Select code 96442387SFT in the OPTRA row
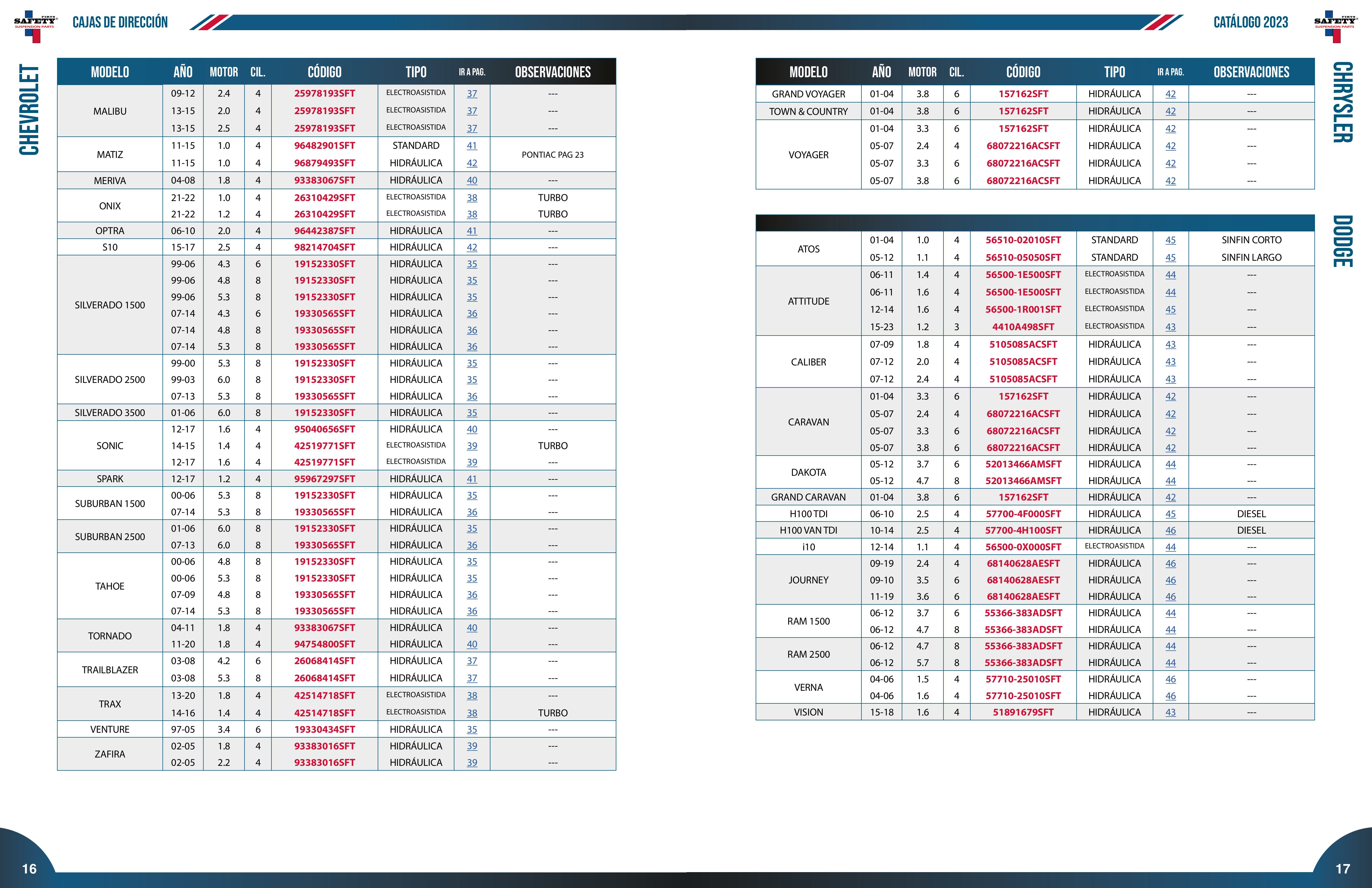The width and height of the screenshot is (1372, 888). tap(324, 231)
